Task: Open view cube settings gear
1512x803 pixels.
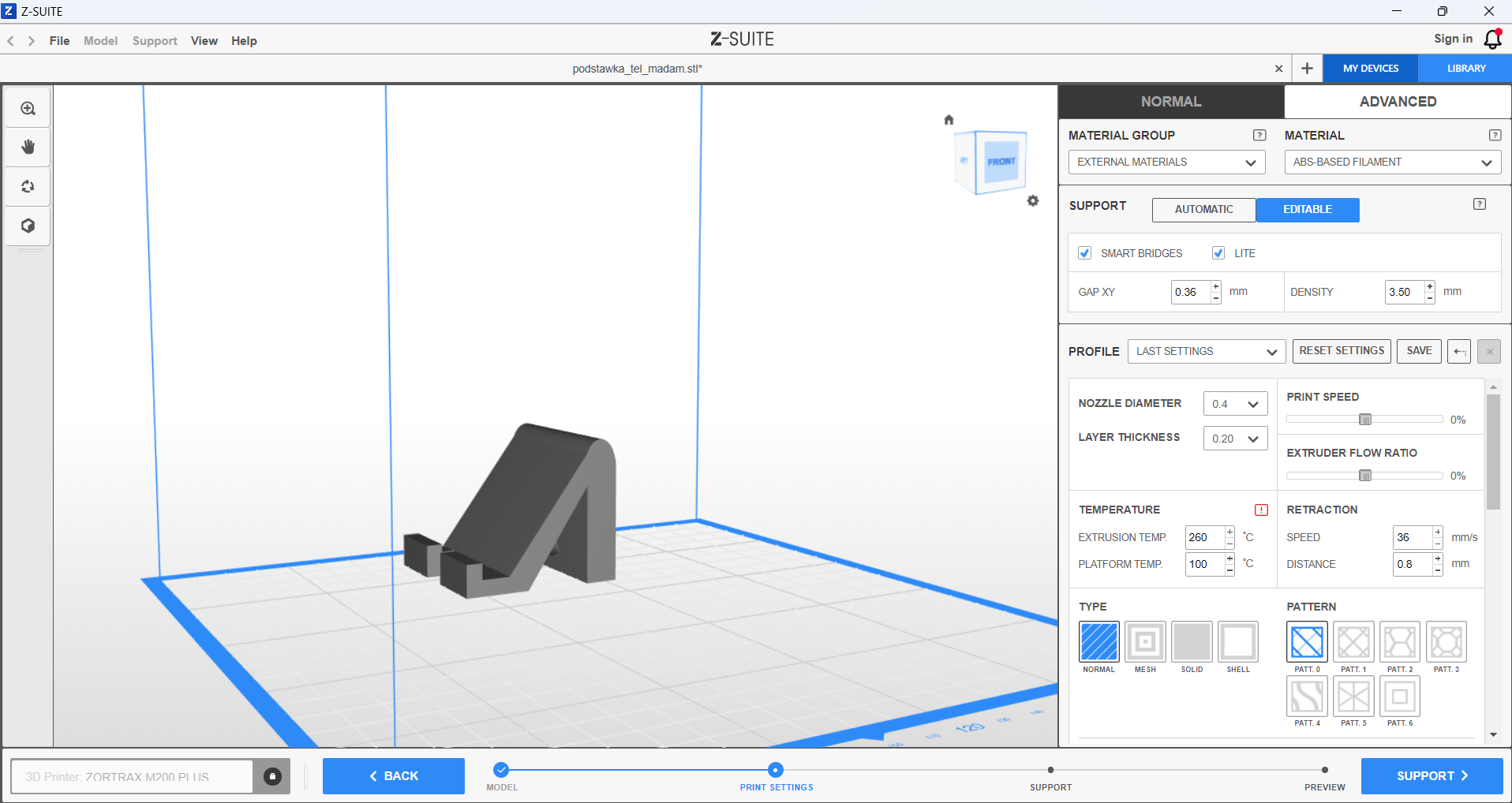Action: pos(1033,201)
